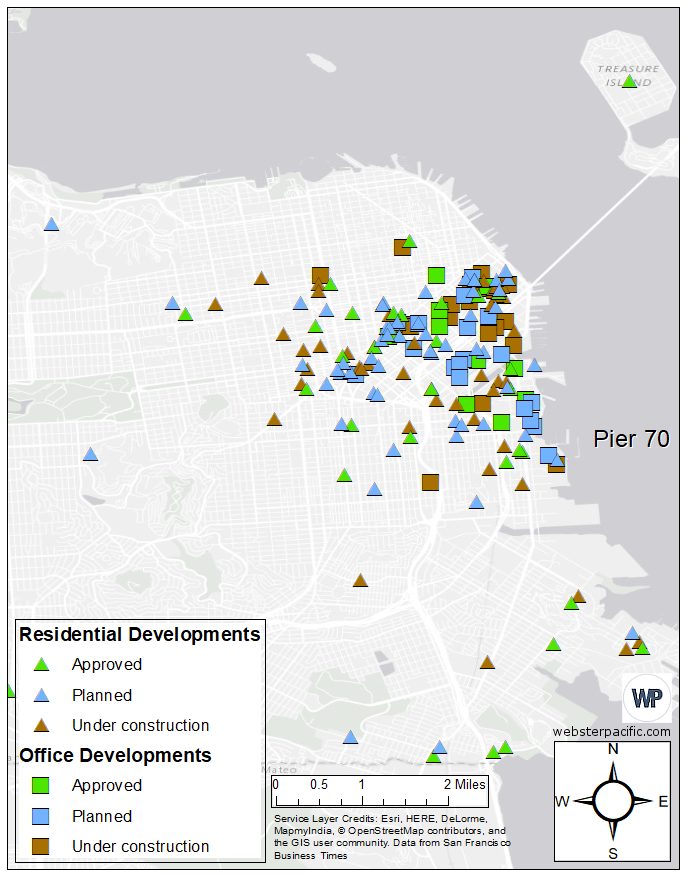Select the Planned blue triangle legend symbol
Viewport: 688px width, 877px height.
tap(41, 695)
